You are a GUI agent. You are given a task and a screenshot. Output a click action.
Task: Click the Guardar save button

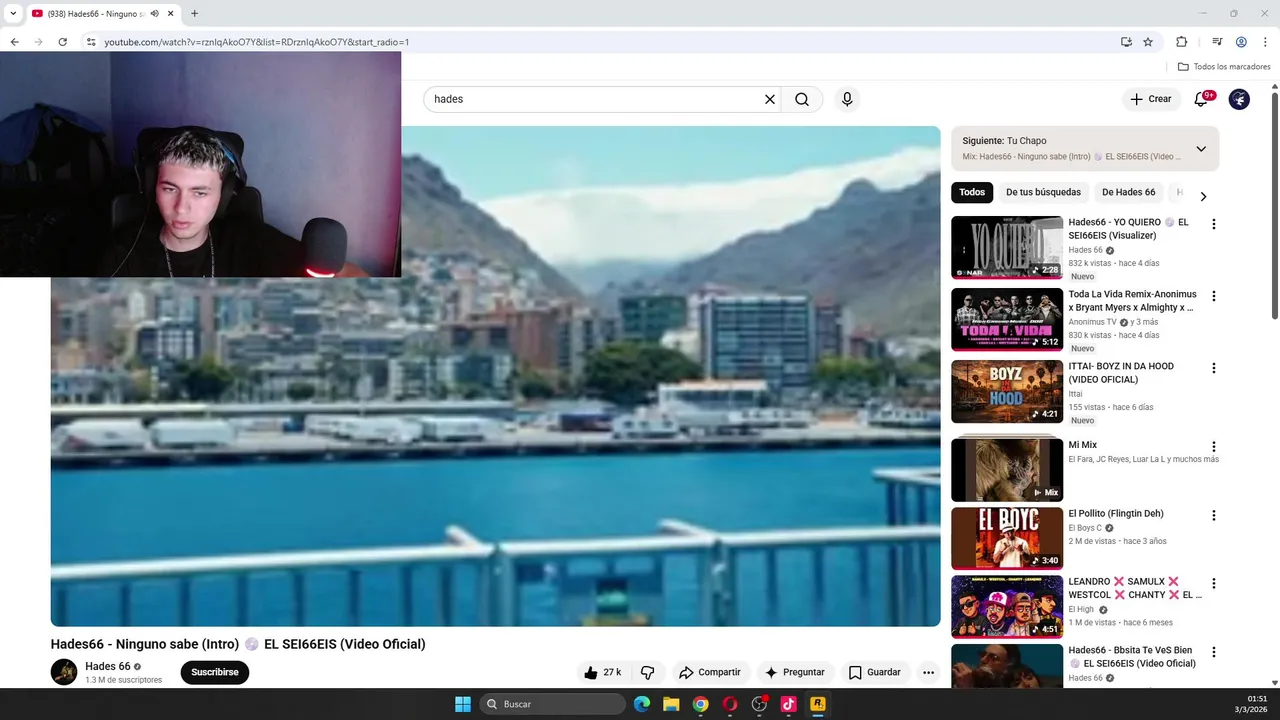pyautogui.click(x=875, y=672)
